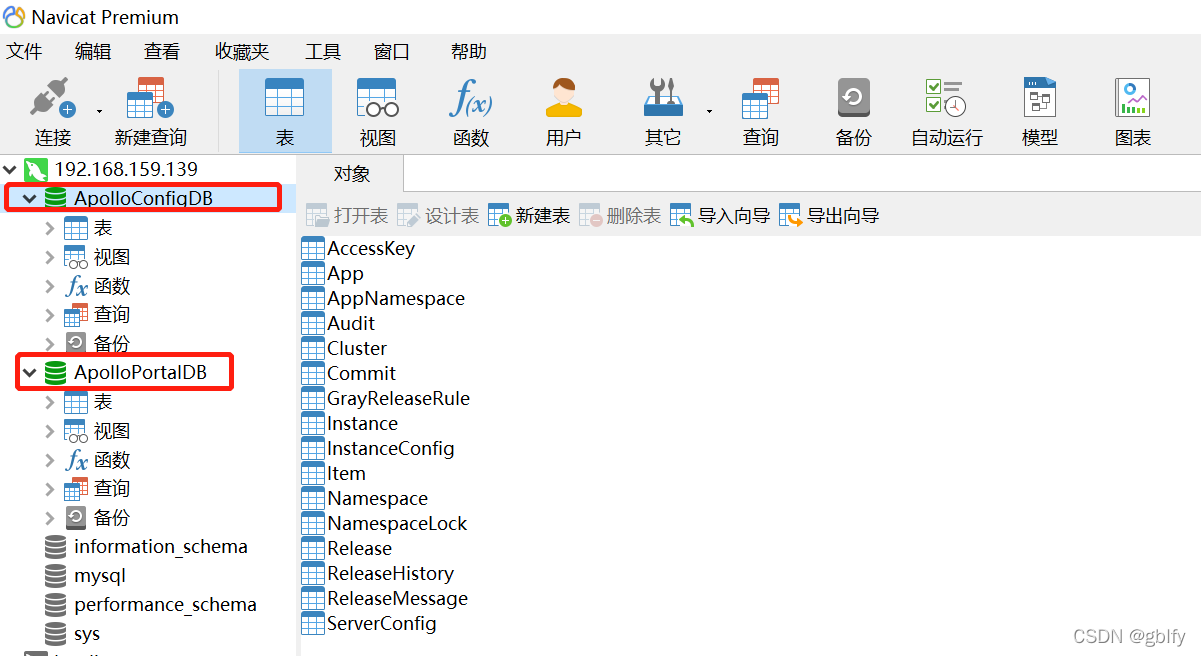The width and height of the screenshot is (1201, 656).
Task: Select the NamespaceLock table
Action: [x=385, y=524]
